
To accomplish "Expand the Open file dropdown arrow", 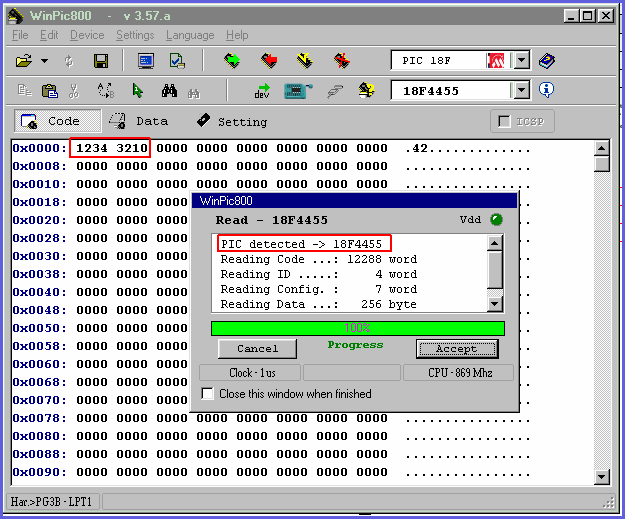I will tap(45, 61).
